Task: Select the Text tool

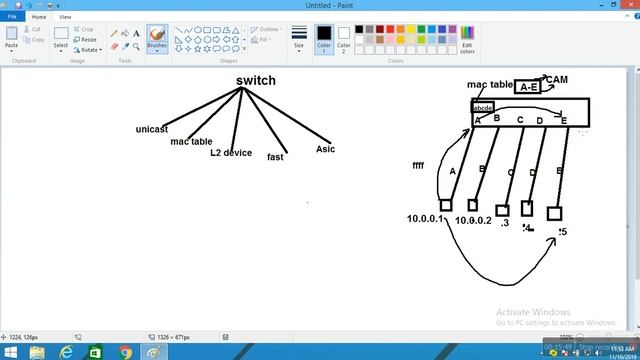Action: (136, 33)
